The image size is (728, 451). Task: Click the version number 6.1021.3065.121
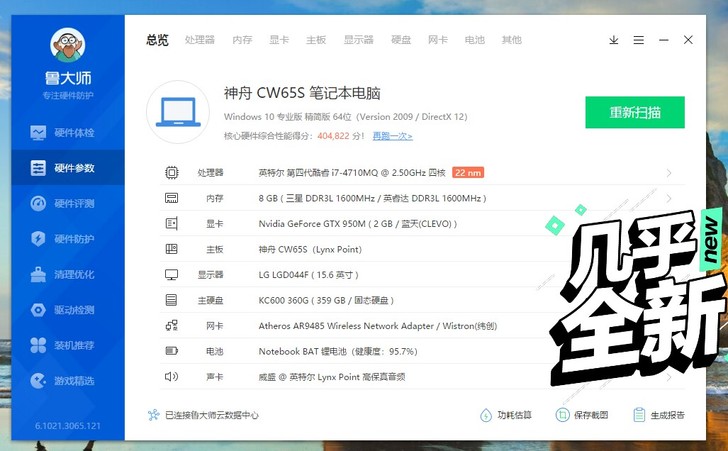(x=68, y=426)
